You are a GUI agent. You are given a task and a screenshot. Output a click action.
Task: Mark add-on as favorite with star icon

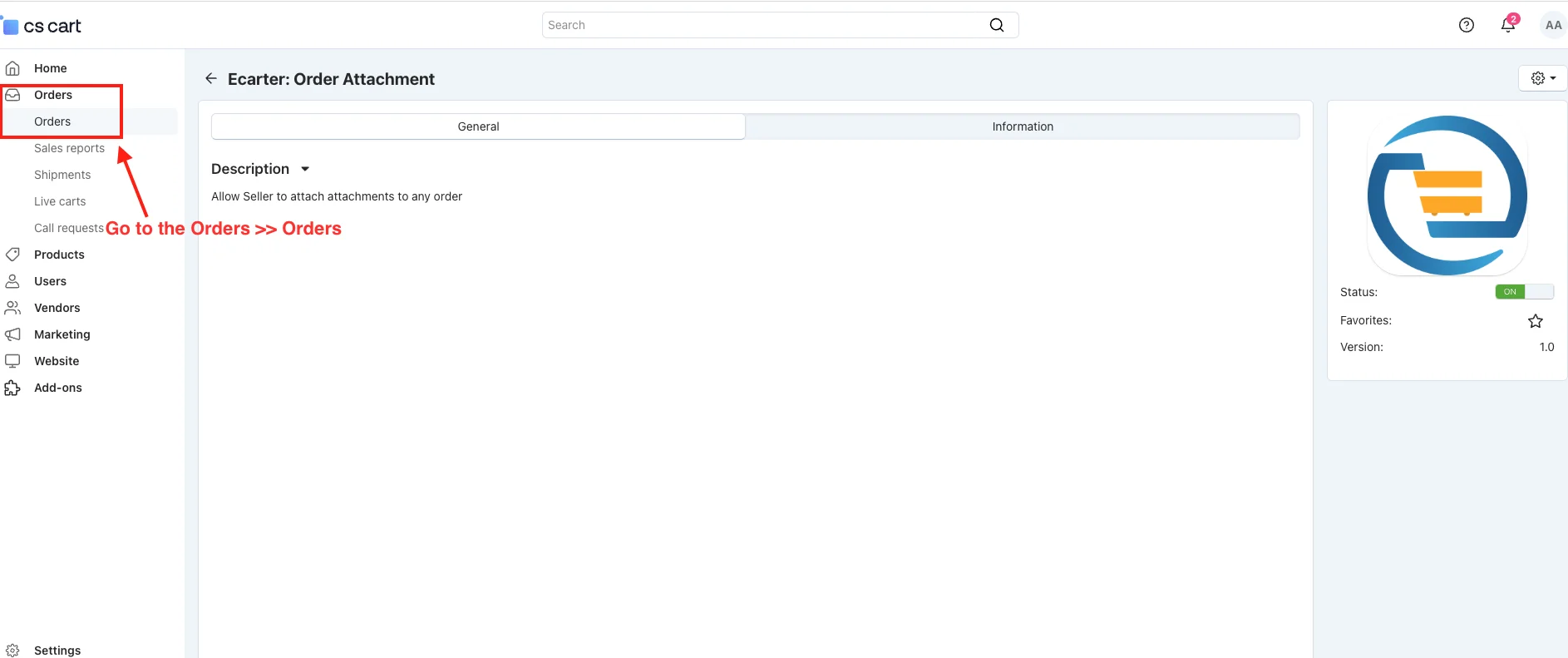1535,321
